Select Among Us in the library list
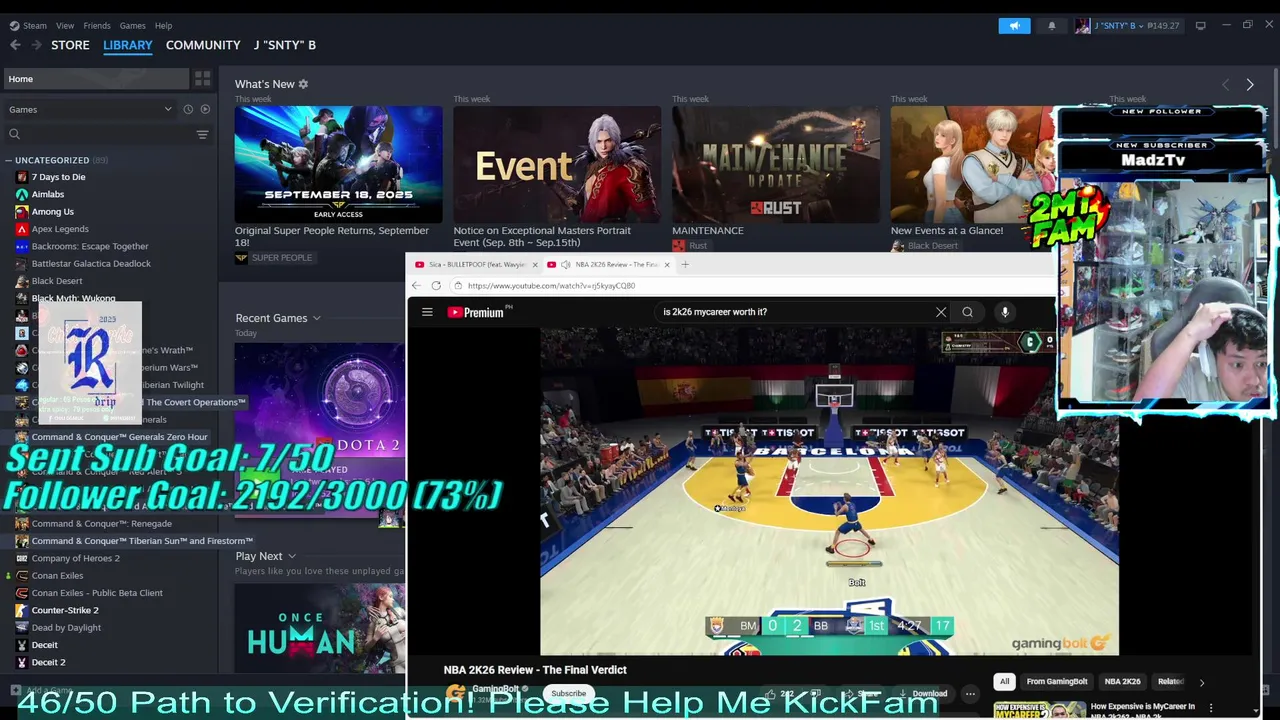 (x=53, y=212)
